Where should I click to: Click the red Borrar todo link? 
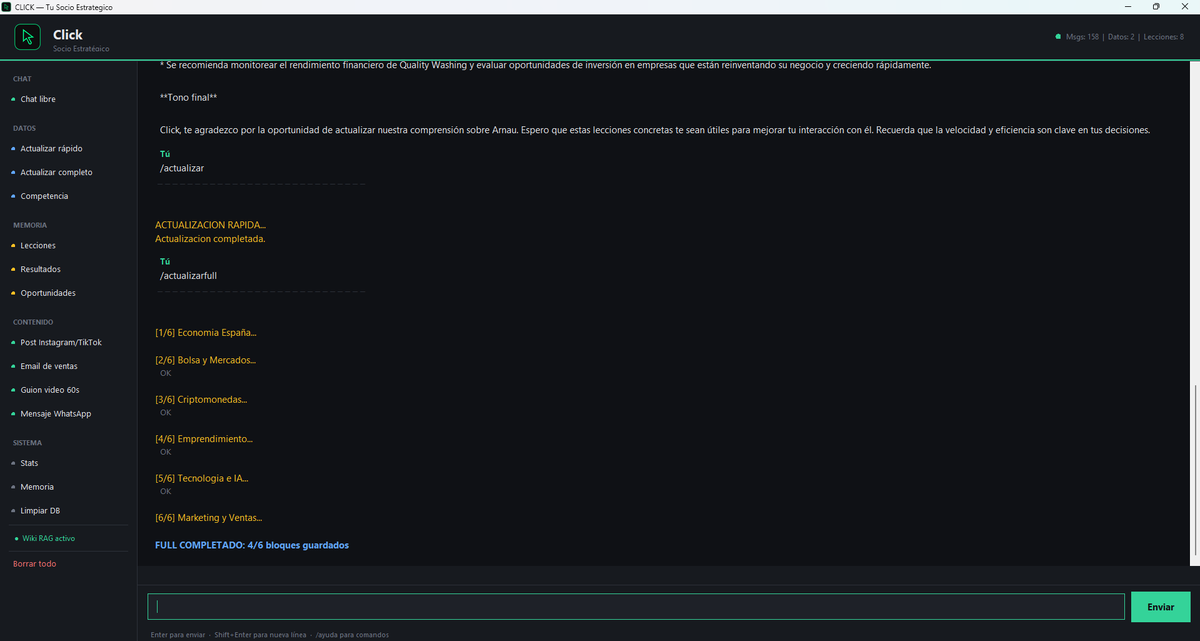pyautogui.click(x=34, y=564)
